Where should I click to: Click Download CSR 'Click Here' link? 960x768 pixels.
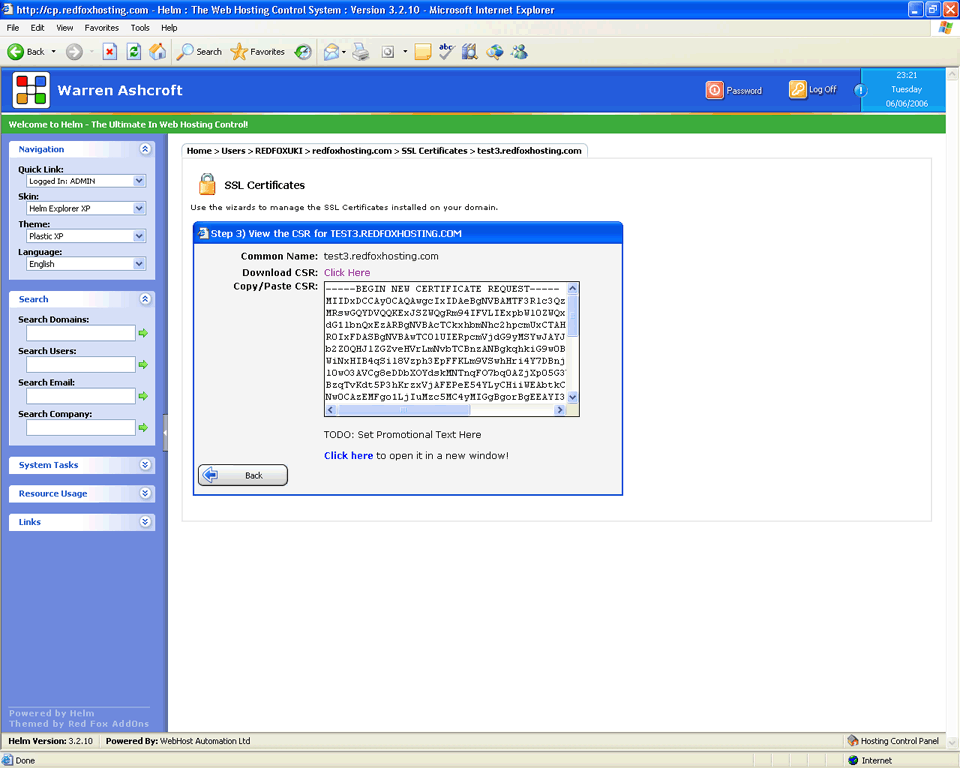click(347, 273)
